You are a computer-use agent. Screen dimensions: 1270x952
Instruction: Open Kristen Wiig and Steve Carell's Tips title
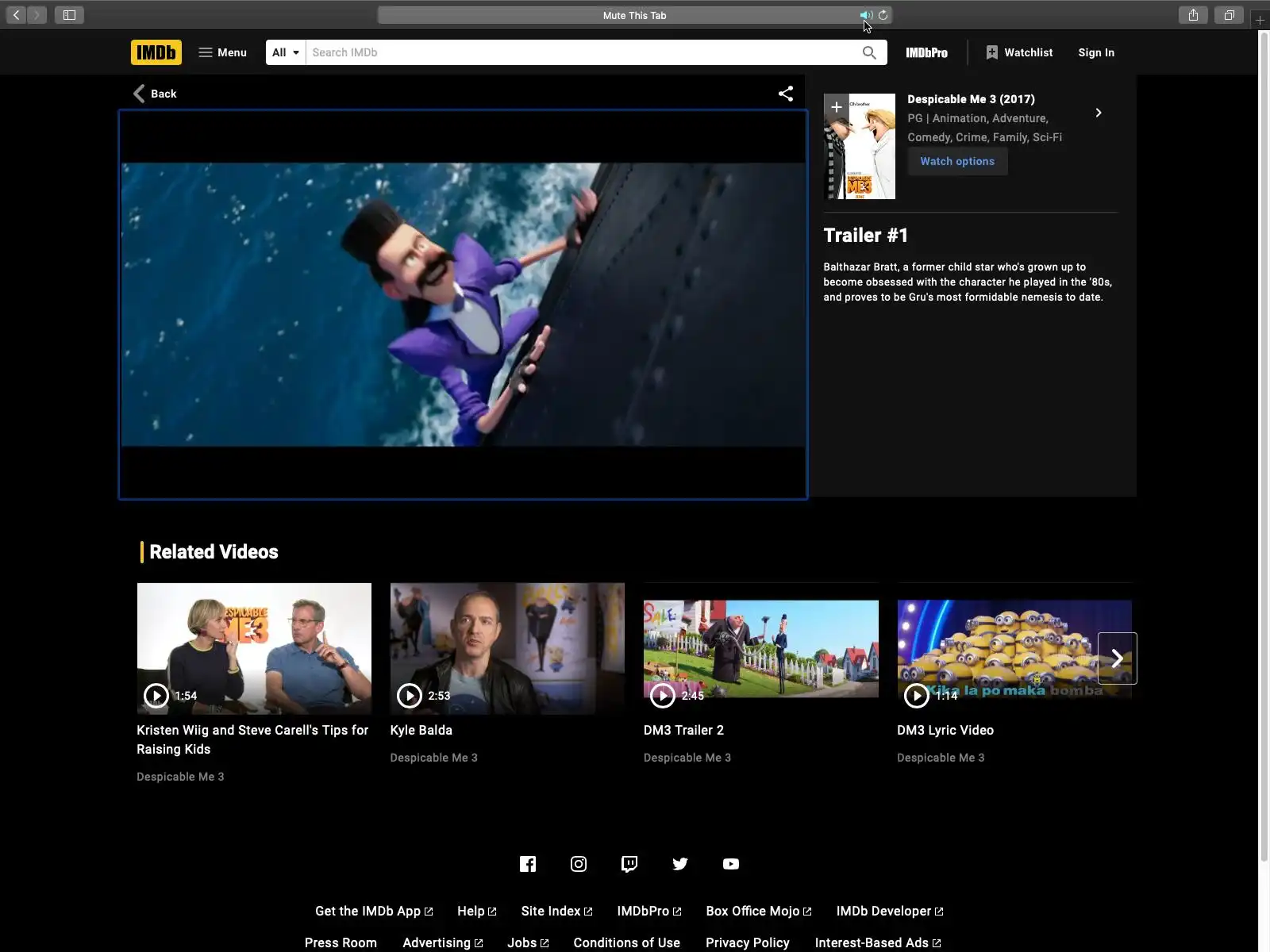click(252, 739)
